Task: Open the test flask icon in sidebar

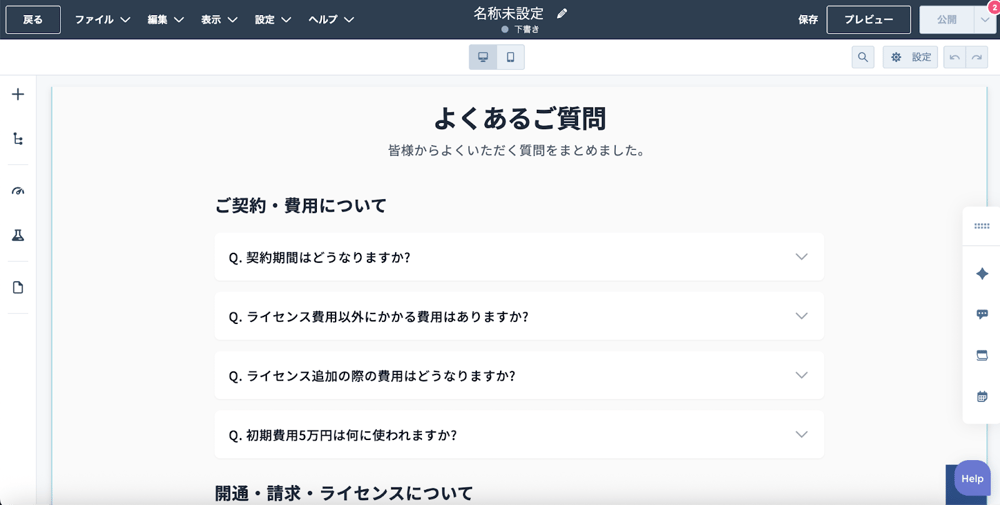Action: click(18, 235)
